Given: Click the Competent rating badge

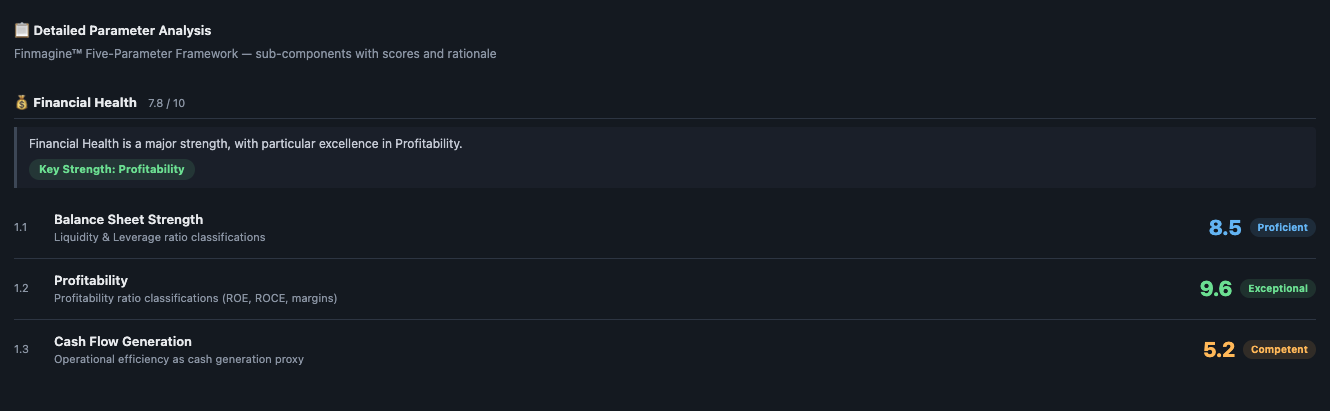Looking at the screenshot, I should (x=1279, y=350).
